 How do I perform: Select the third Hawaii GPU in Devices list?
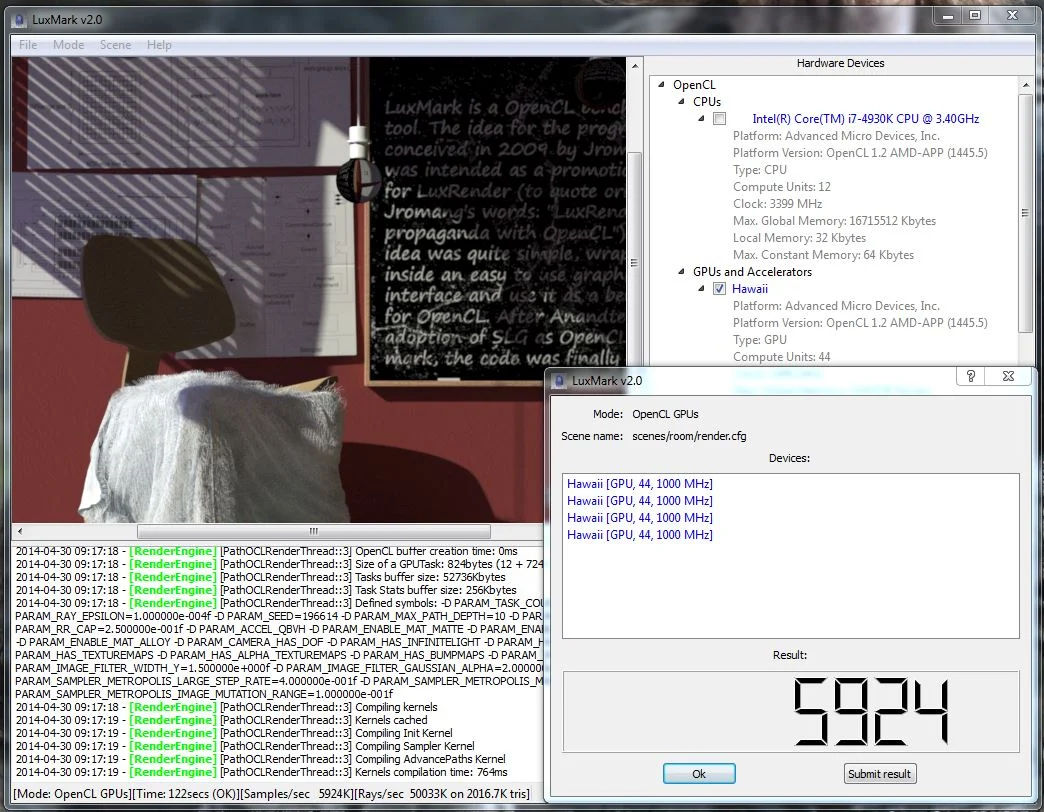tap(639, 518)
